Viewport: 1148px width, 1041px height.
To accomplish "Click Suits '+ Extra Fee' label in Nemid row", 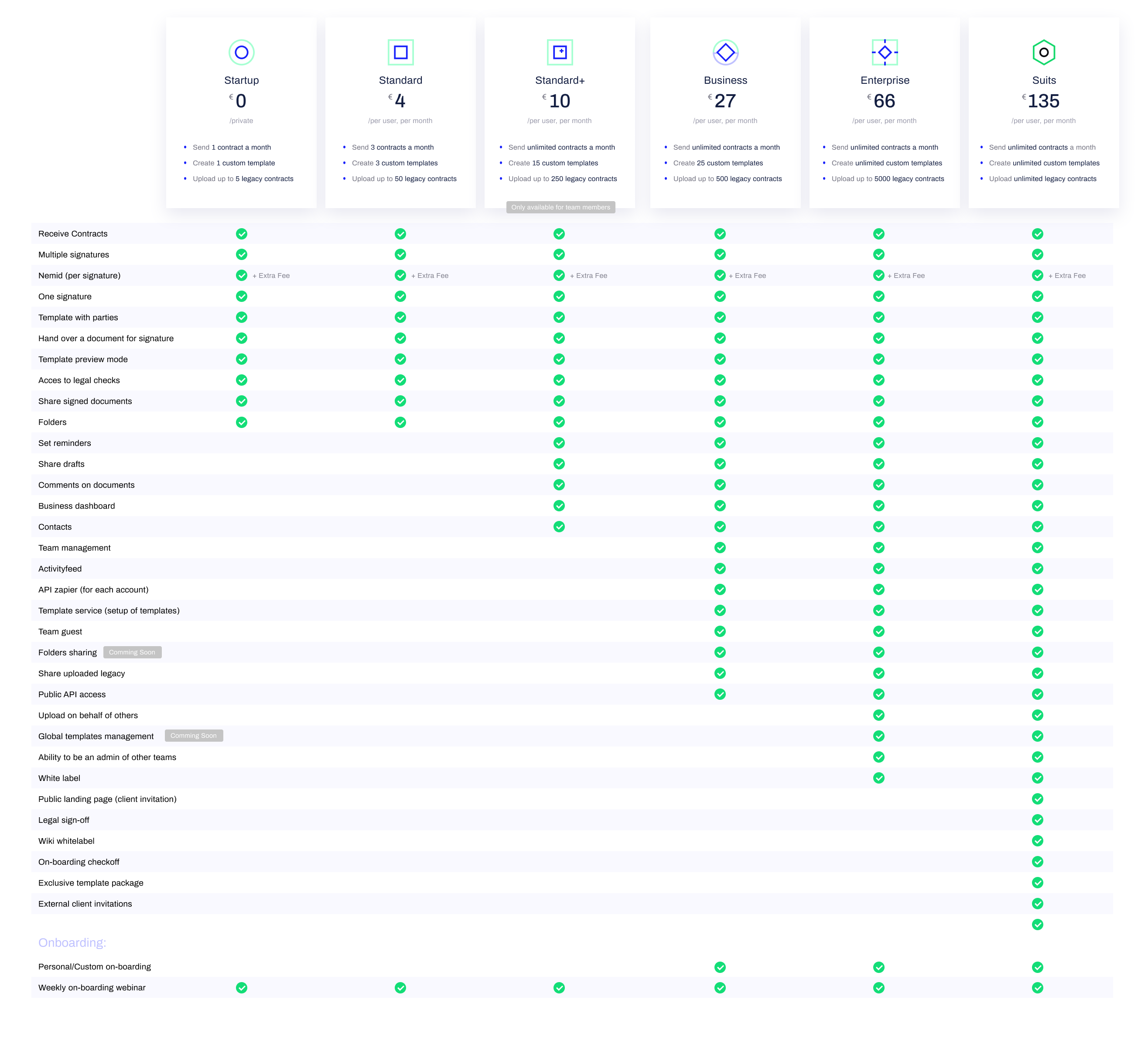I will click(x=1067, y=276).
